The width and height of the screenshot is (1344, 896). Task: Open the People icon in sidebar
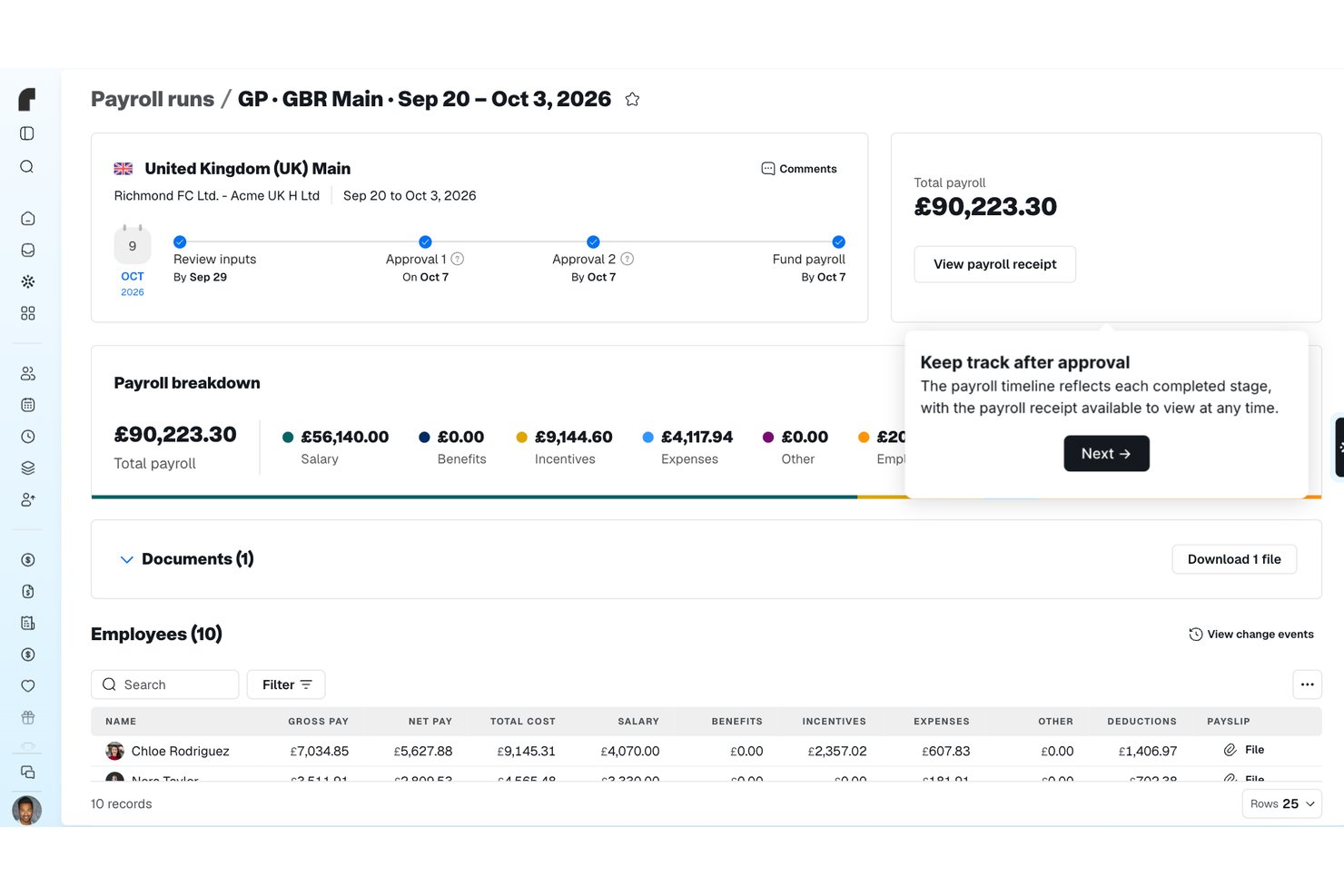point(28,374)
